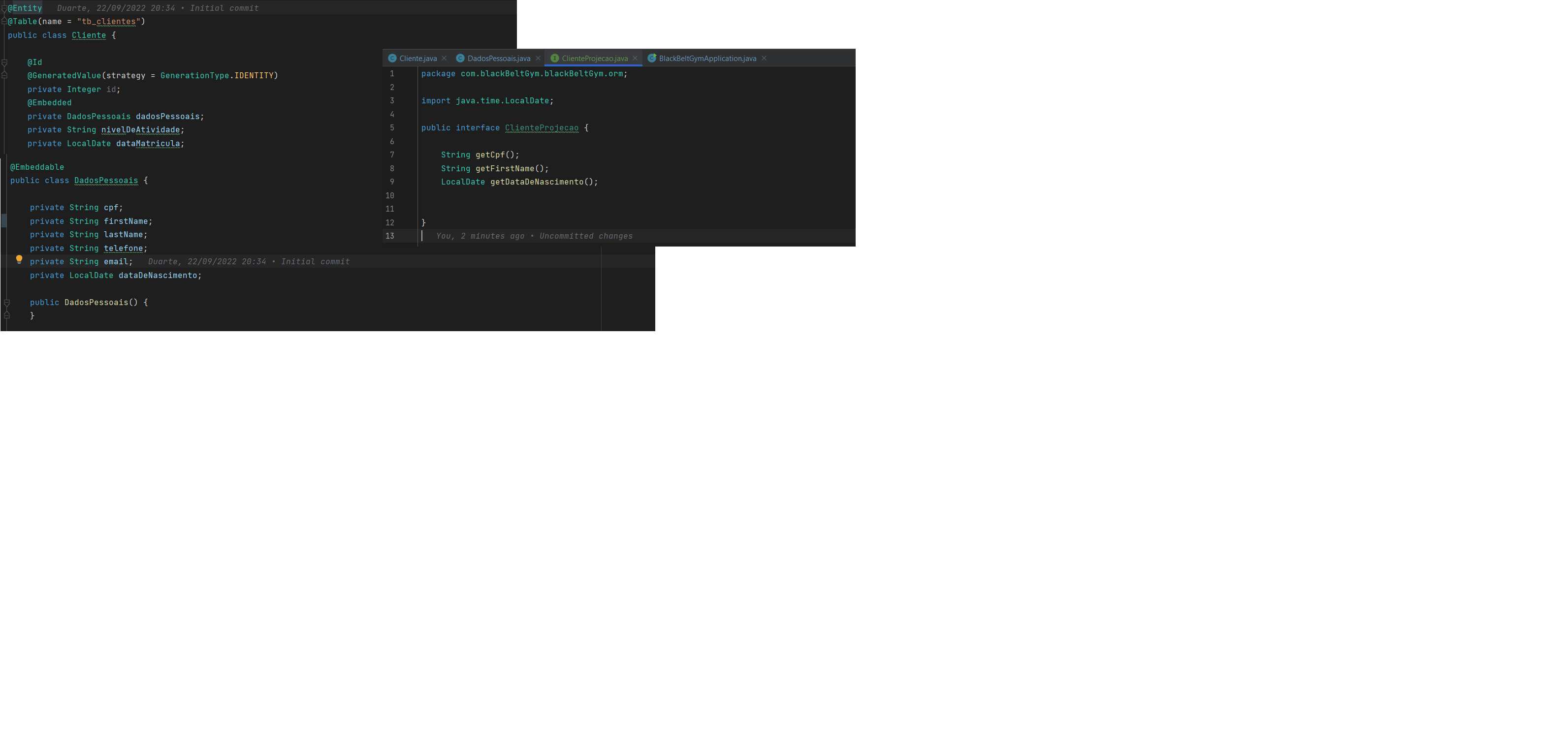Click line number 1 in the gutter
The height and width of the screenshot is (745, 1568).
(392, 74)
